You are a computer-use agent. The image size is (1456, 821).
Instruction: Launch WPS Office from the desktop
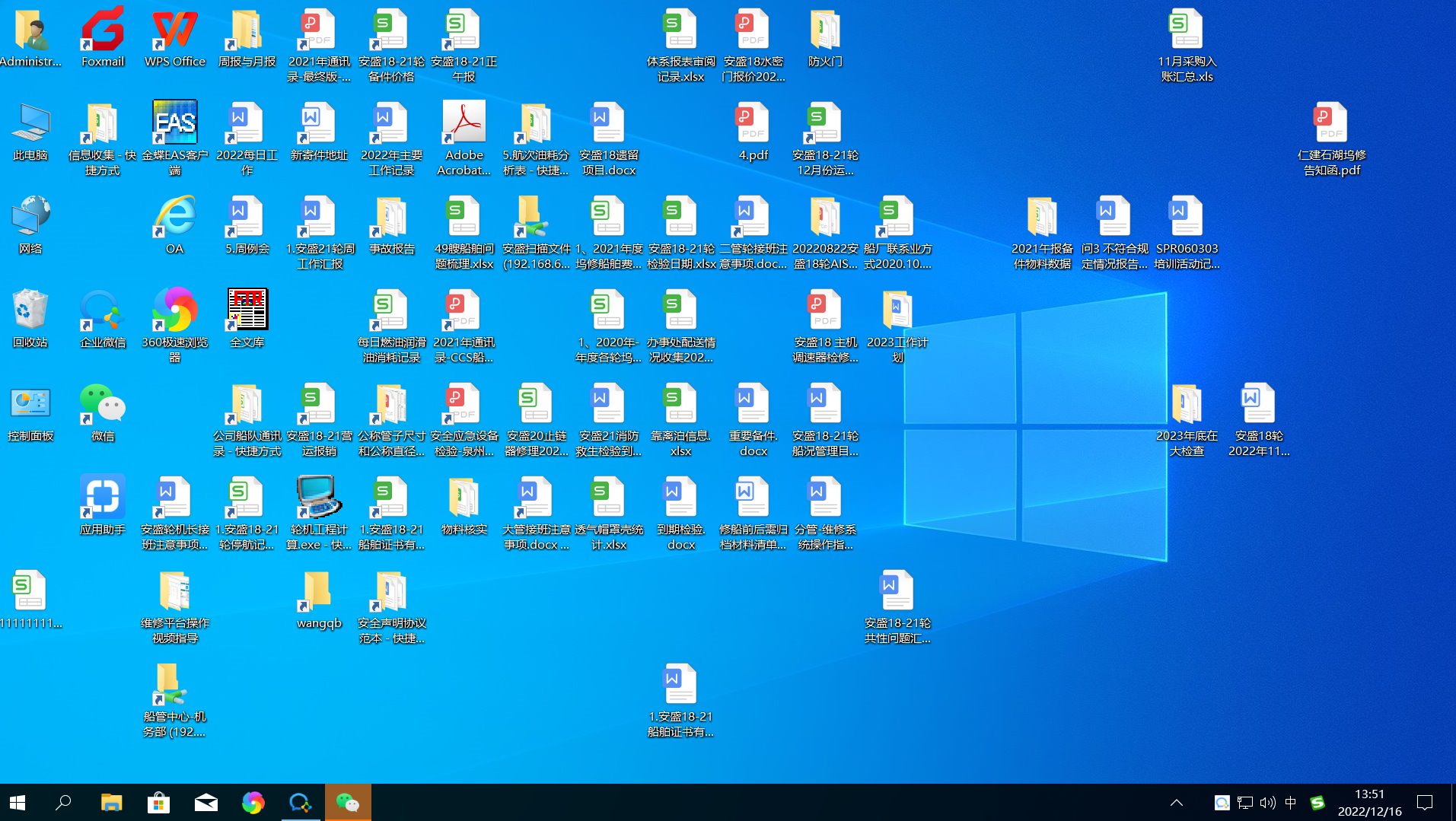(175, 32)
